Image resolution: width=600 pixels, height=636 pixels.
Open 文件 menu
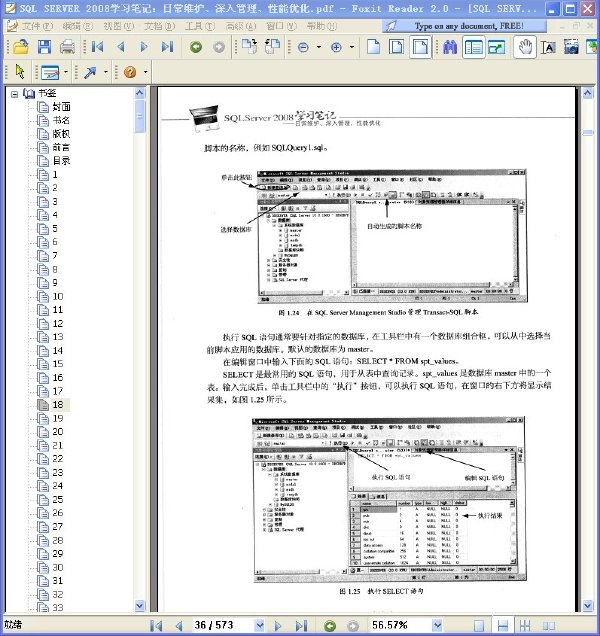(x=37, y=26)
